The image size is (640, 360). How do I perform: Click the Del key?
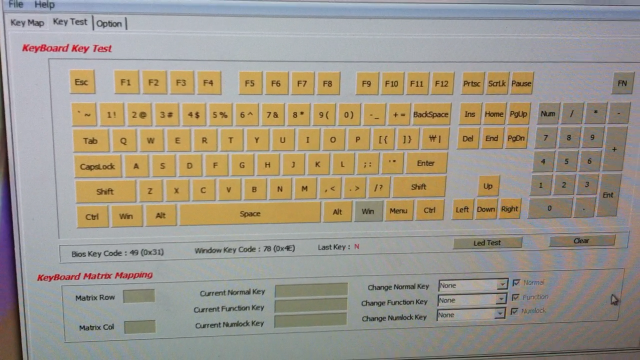[x=468, y=138]
